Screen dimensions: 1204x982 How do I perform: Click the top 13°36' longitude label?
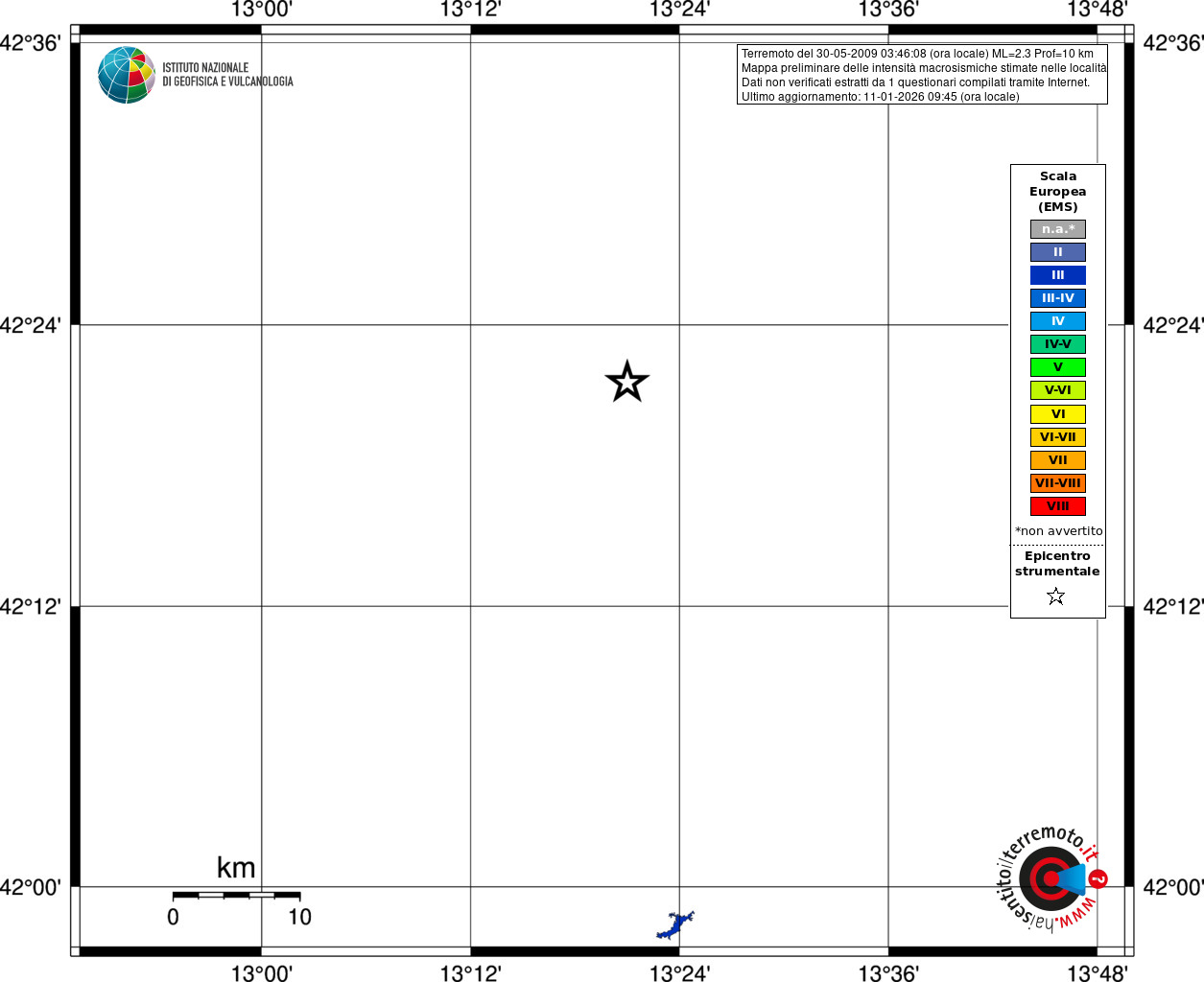[x=888, y=10]
